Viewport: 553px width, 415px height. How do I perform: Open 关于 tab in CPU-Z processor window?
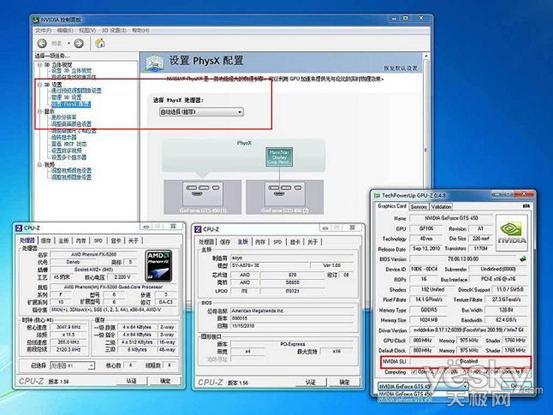click(x=133, y=240)
